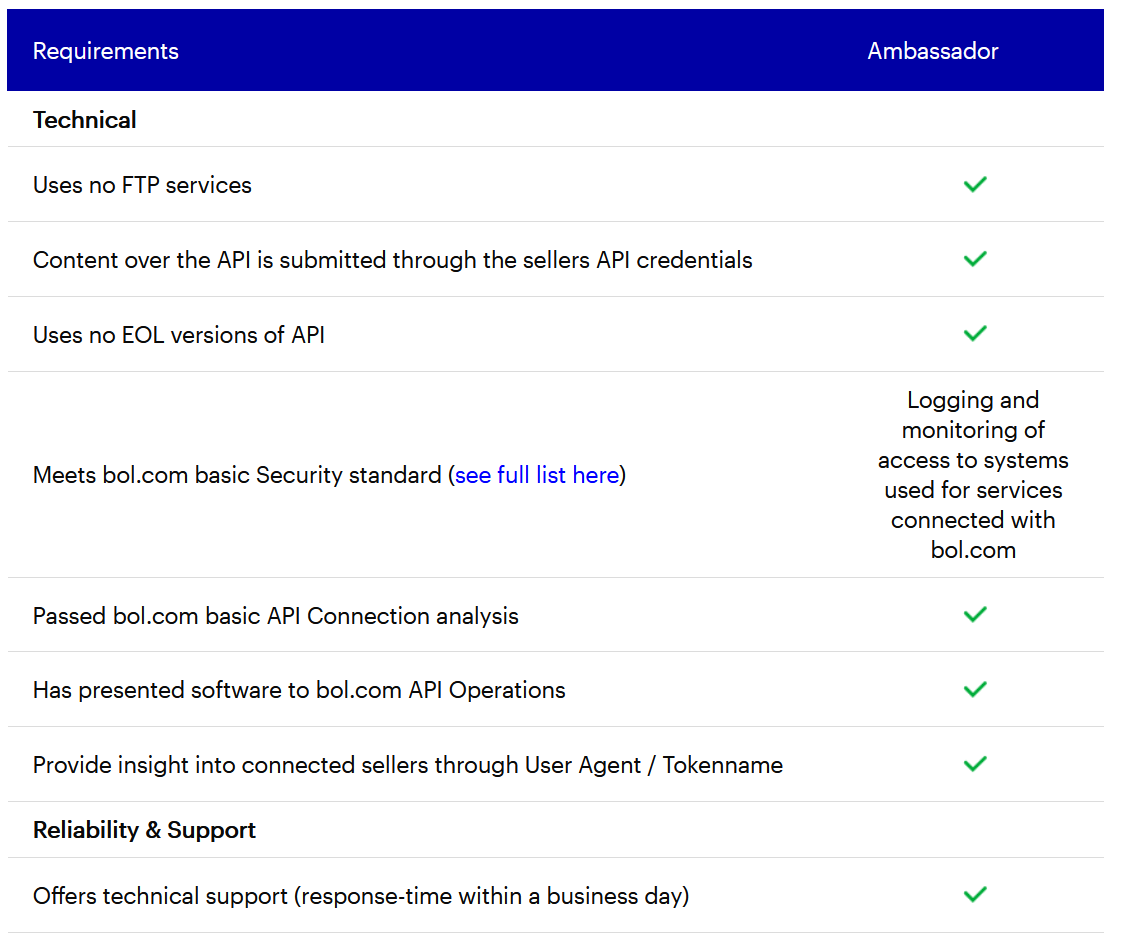This screenshot has height=941, width=1125.
Task: Click the checkmark for Uses no EOL versions
Action: [974, 334]
